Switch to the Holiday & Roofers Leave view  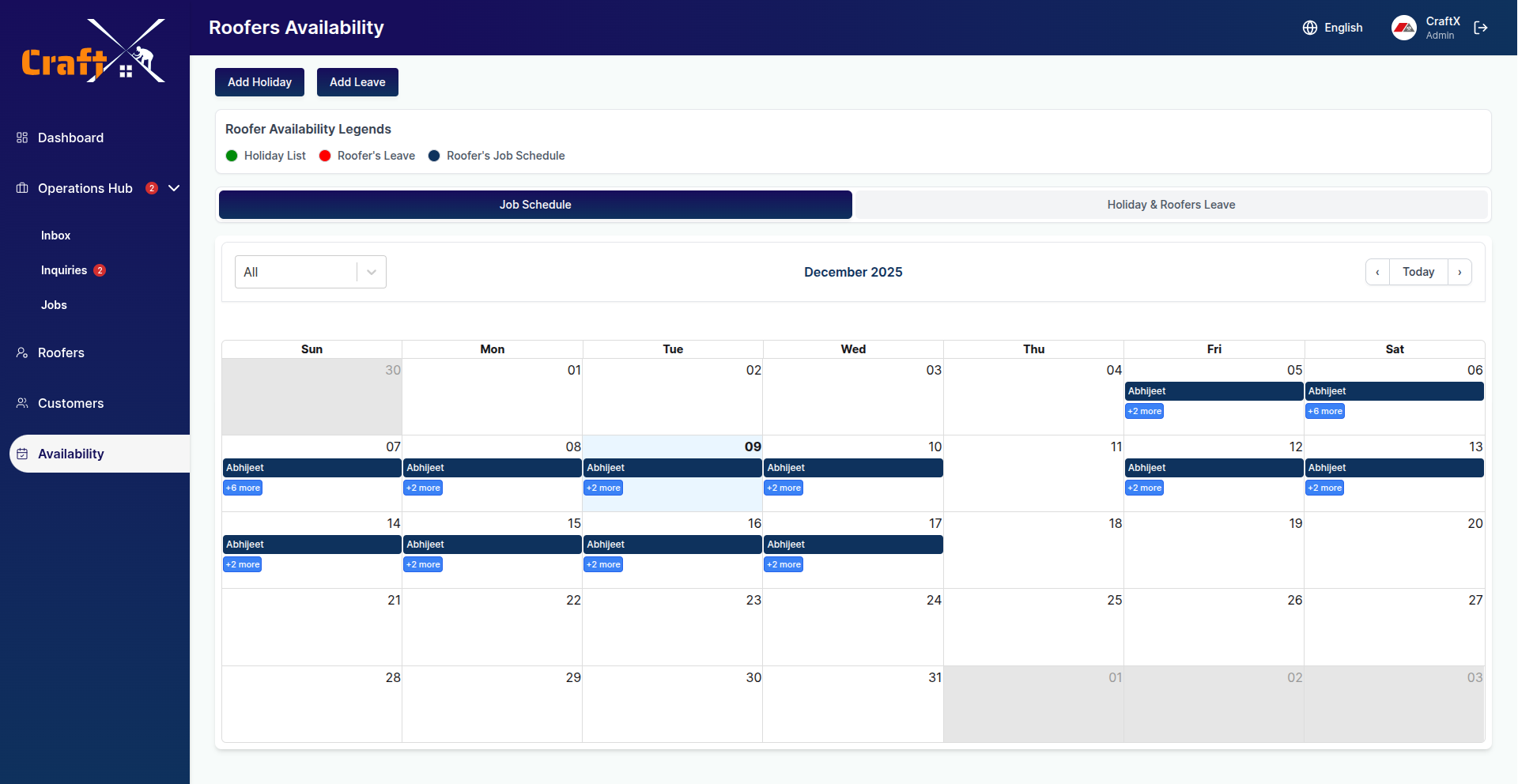tap(1171, 204)
